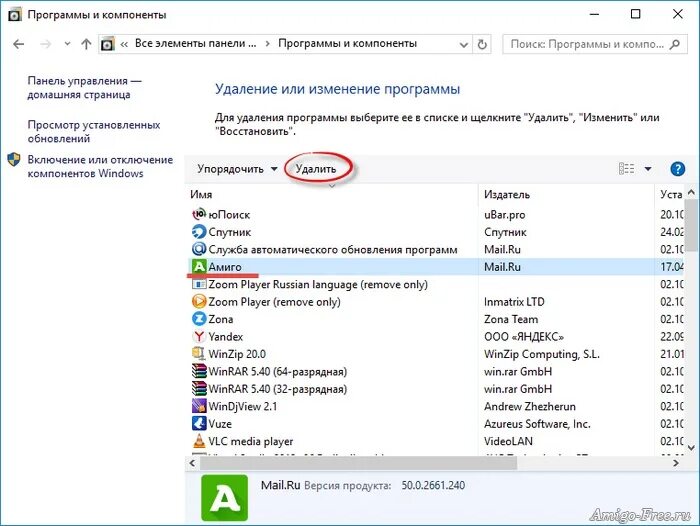Click the WinZip 20.0 icon
Viewport: 700px width, 526px height.
click(x=199, y=354)
